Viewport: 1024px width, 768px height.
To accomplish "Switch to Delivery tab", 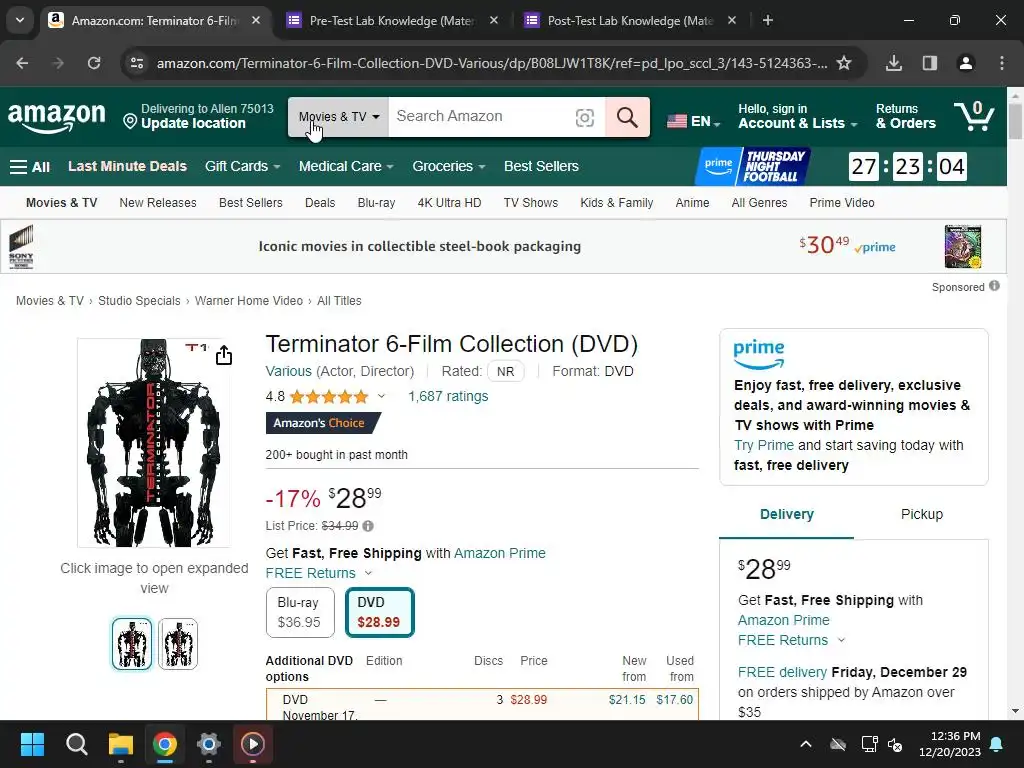I will point(786,514).
